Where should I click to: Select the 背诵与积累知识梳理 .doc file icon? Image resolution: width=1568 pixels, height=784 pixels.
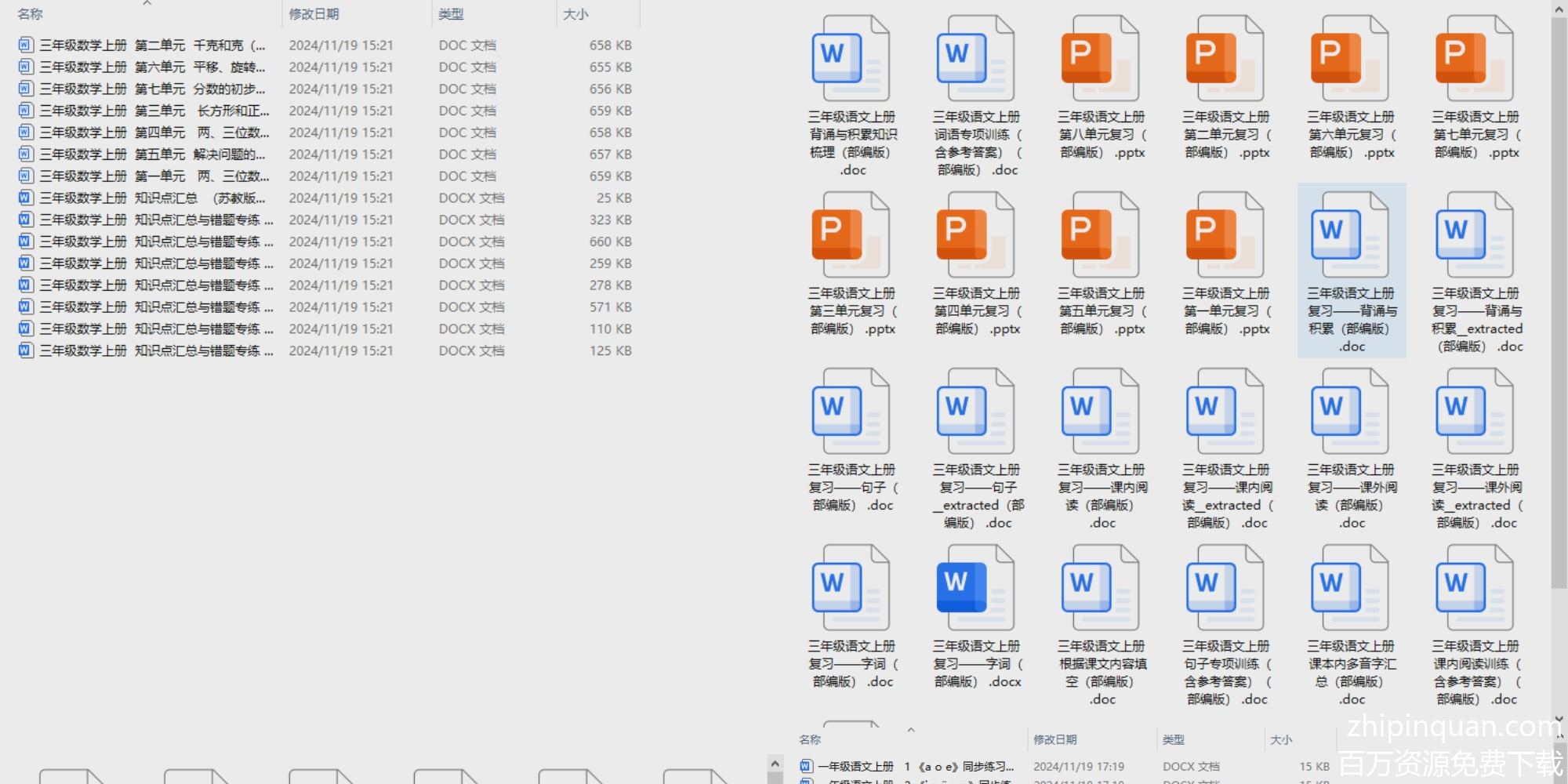click(851, 59)
